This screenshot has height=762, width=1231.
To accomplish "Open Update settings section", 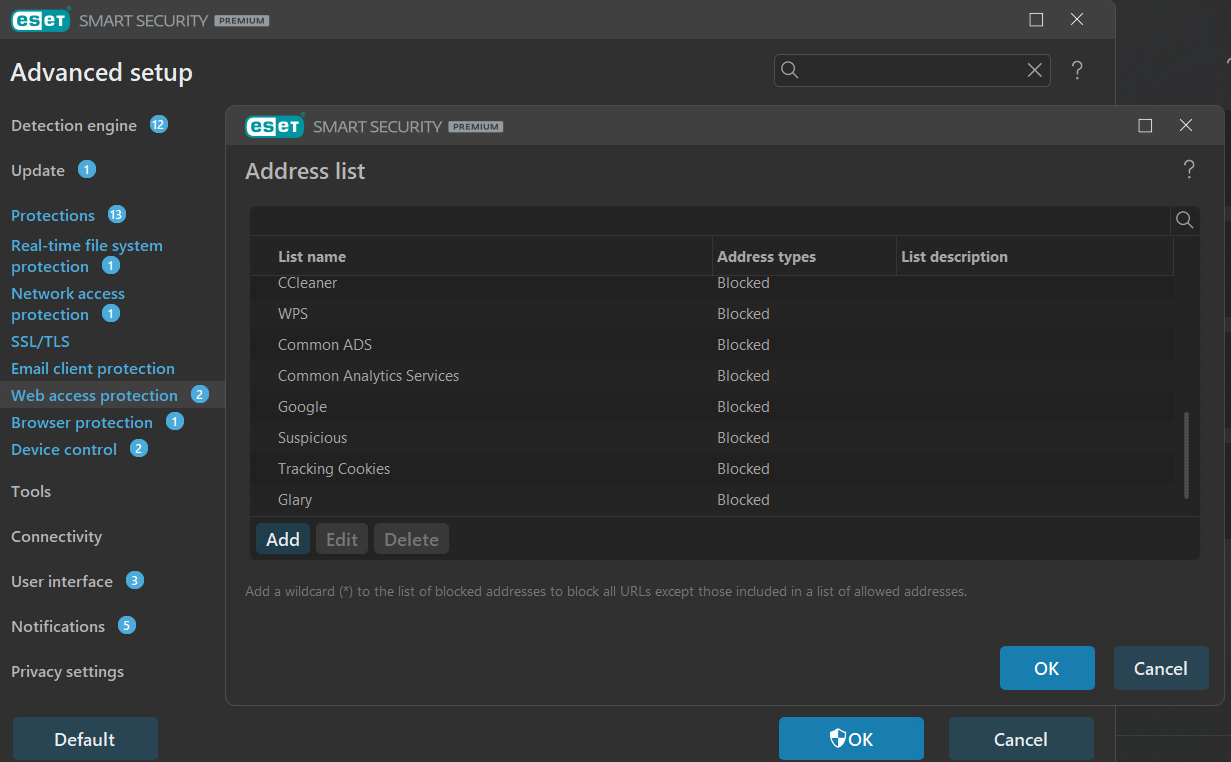I will tap(38, 171).
